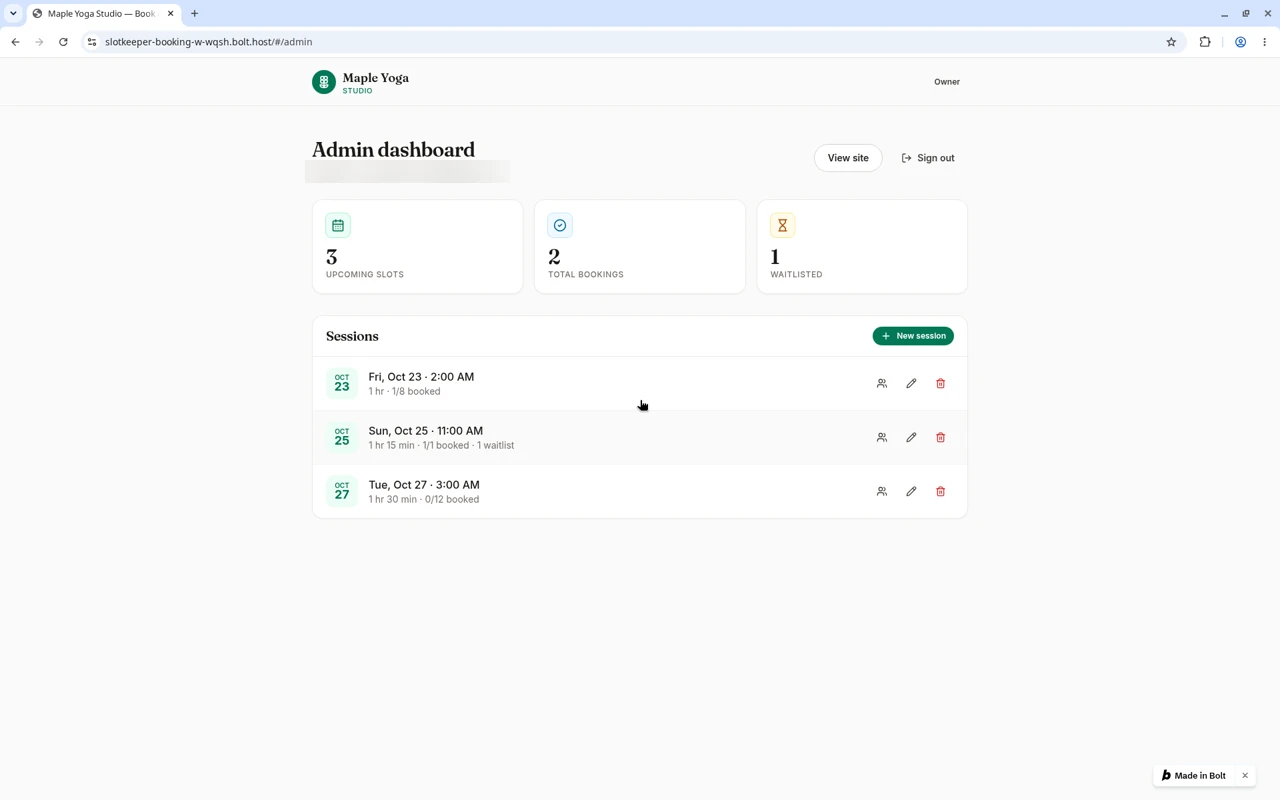The height and width of the screenshot is (800, 1280).
Task: Click the Fri, Oct 23 · 2:00 AM row text
Action: [421, 377]
